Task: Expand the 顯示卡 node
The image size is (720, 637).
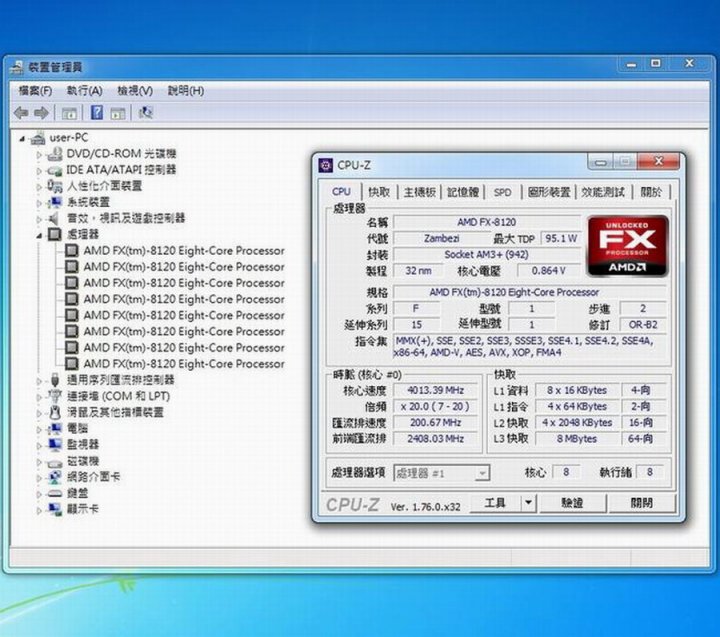Action: click(39, 510)
